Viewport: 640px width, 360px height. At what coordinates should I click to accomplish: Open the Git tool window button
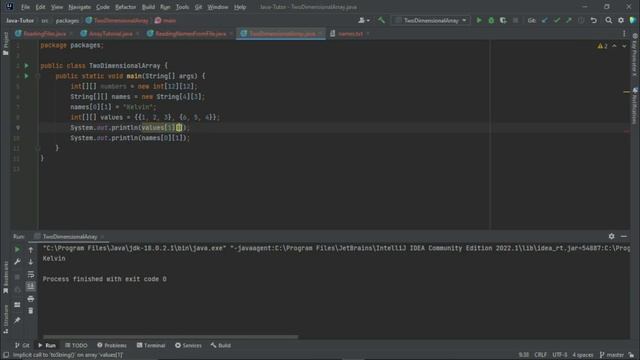point(22,345)
